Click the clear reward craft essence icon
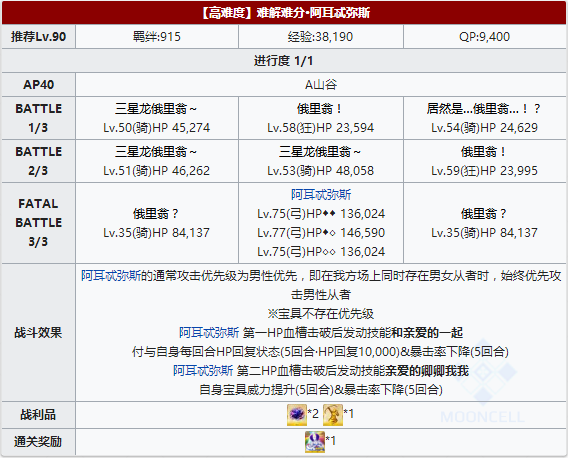 click(x=315, y=442)
